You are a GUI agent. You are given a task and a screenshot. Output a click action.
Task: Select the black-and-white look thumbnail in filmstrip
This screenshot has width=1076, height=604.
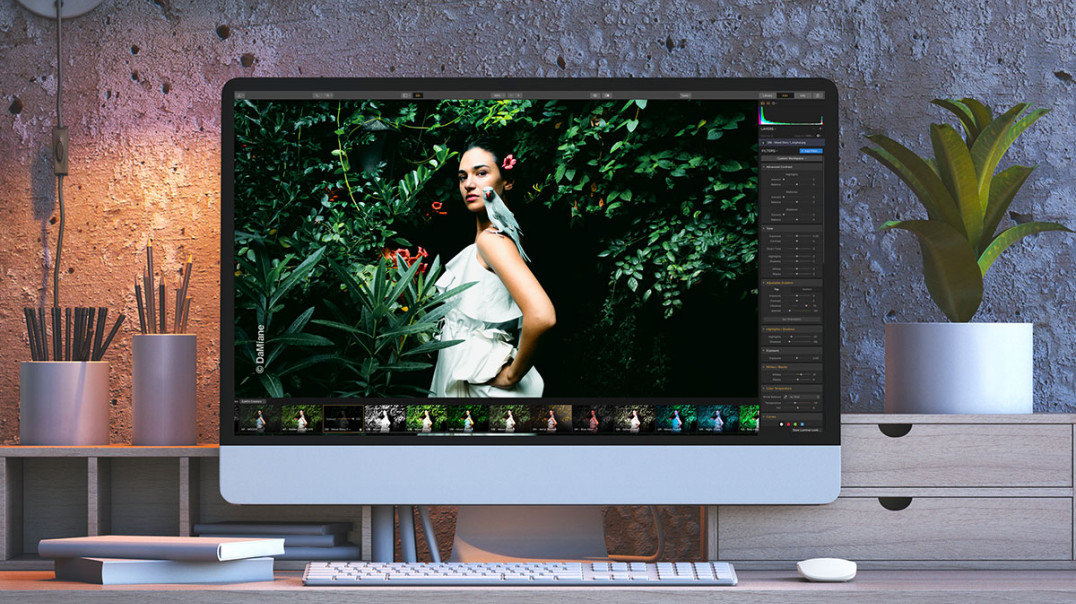click(x=384, y=418)
